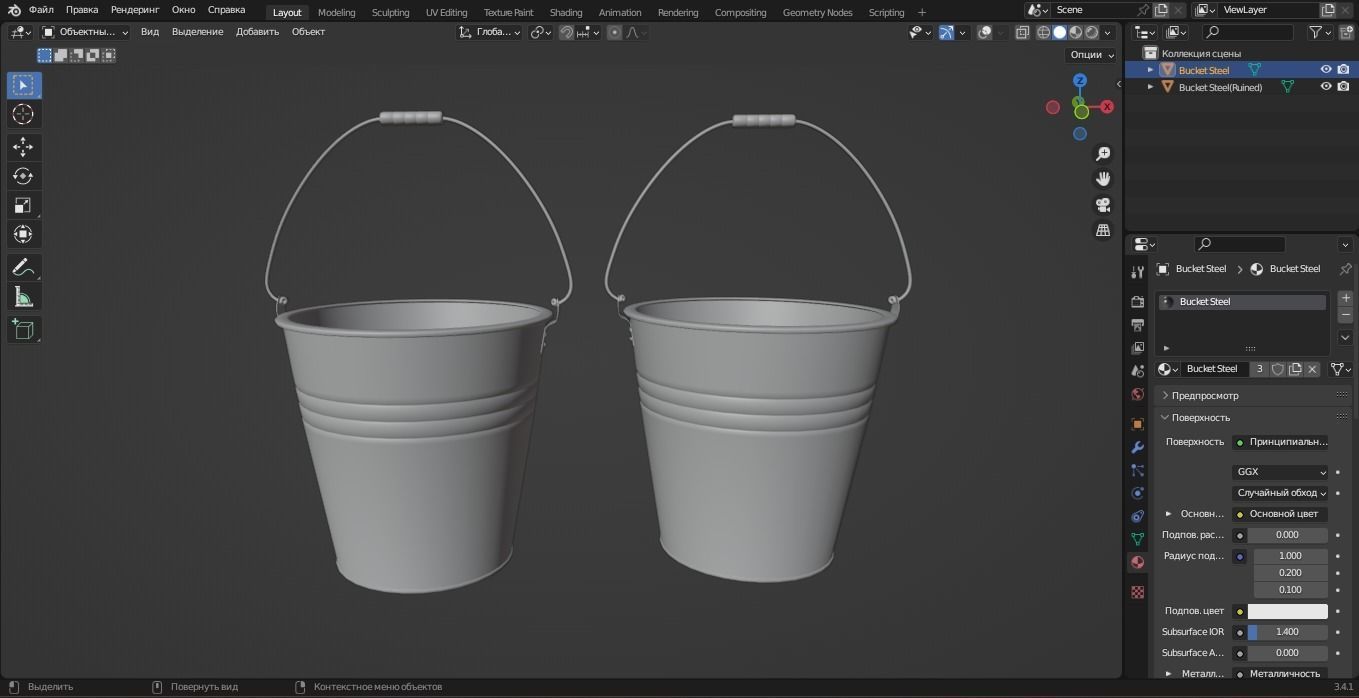Open the Texture properties checker tab

[1137, 592]
